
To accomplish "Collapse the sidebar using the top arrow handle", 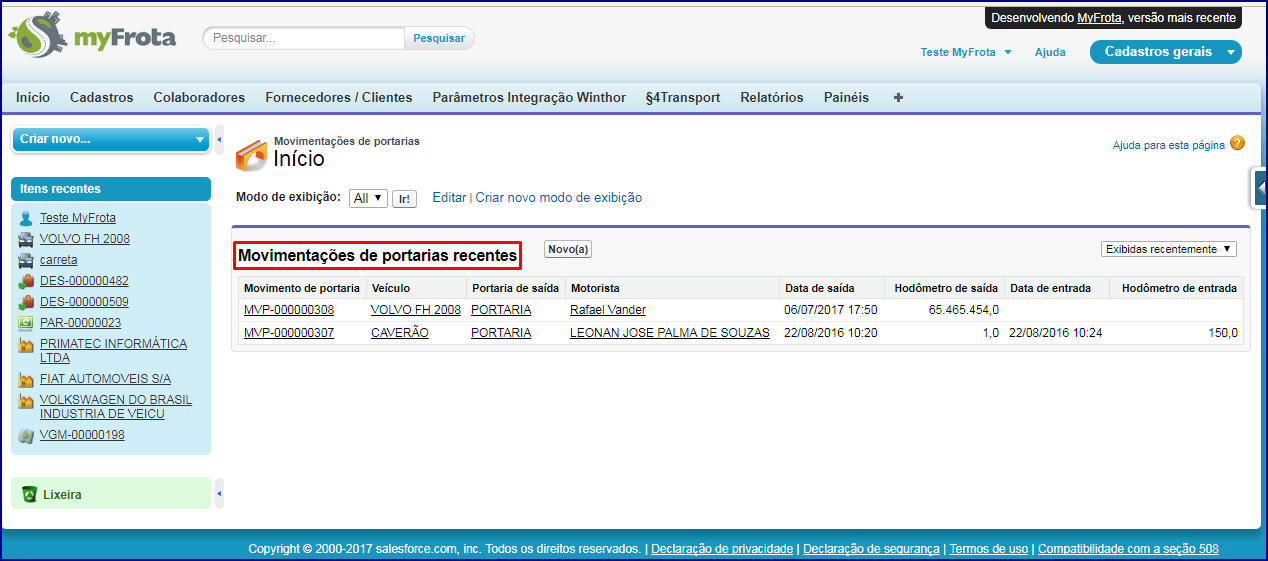I will click(x=219, y=139).
